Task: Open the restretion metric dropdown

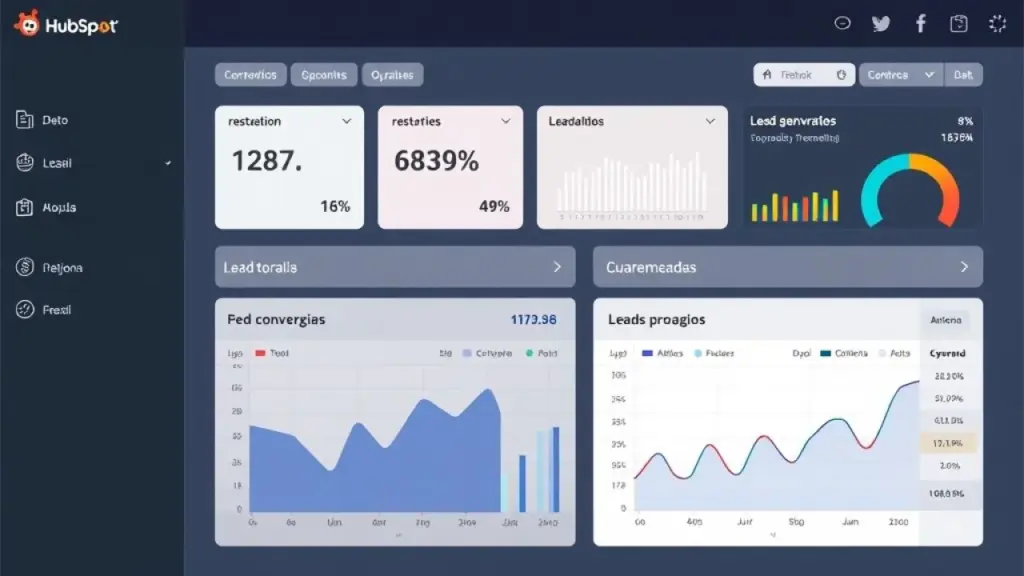Action: pos(347,121)
